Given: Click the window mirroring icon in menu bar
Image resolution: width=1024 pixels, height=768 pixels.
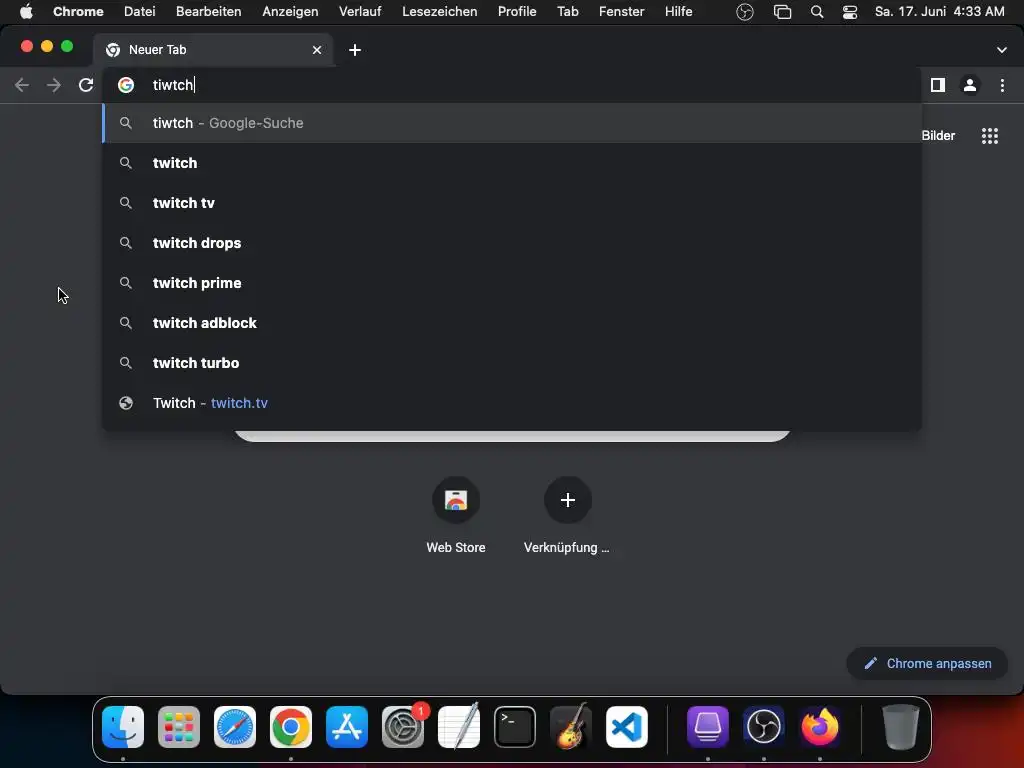Looking at the screenshot, I should pos(782,12).
